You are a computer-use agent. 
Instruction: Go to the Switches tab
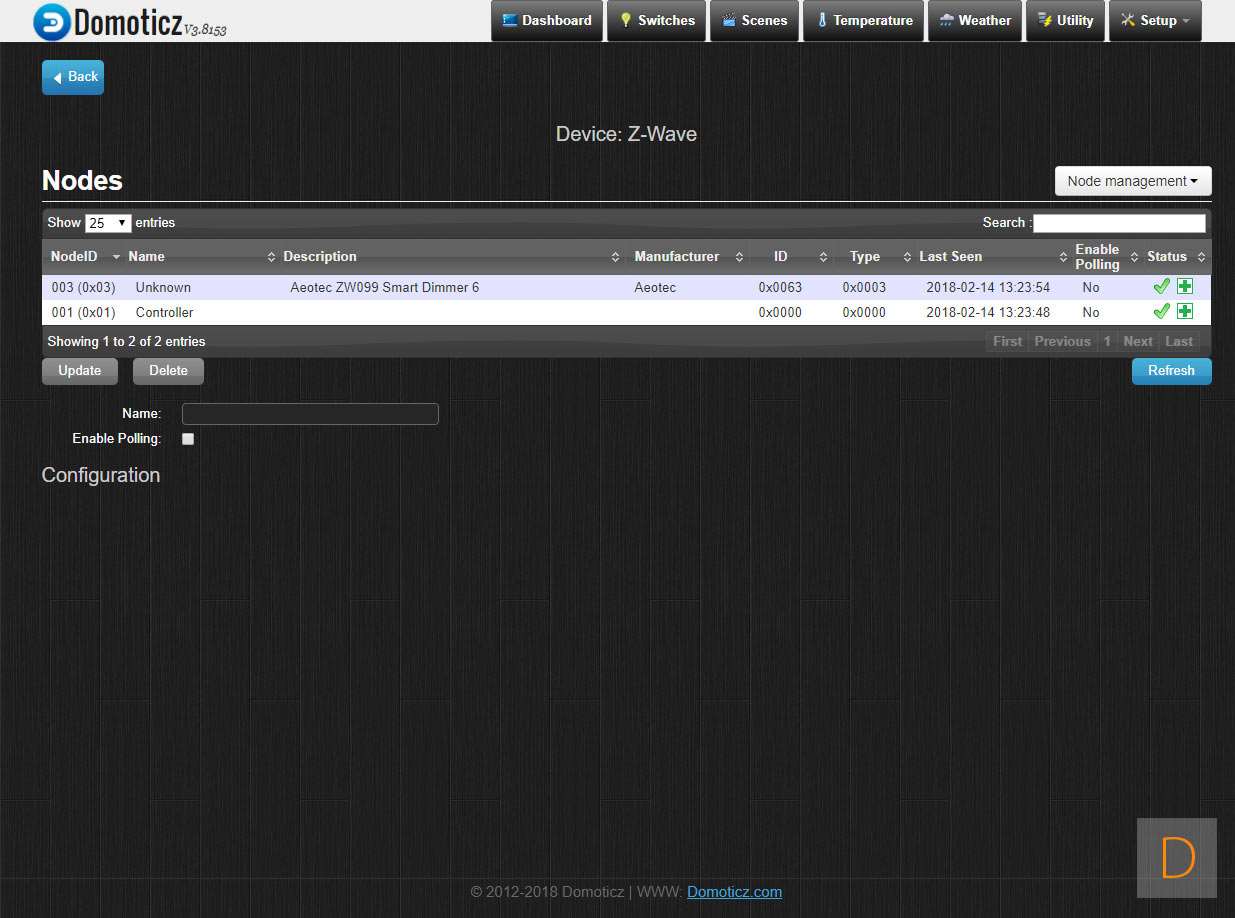tap(656, 21)
